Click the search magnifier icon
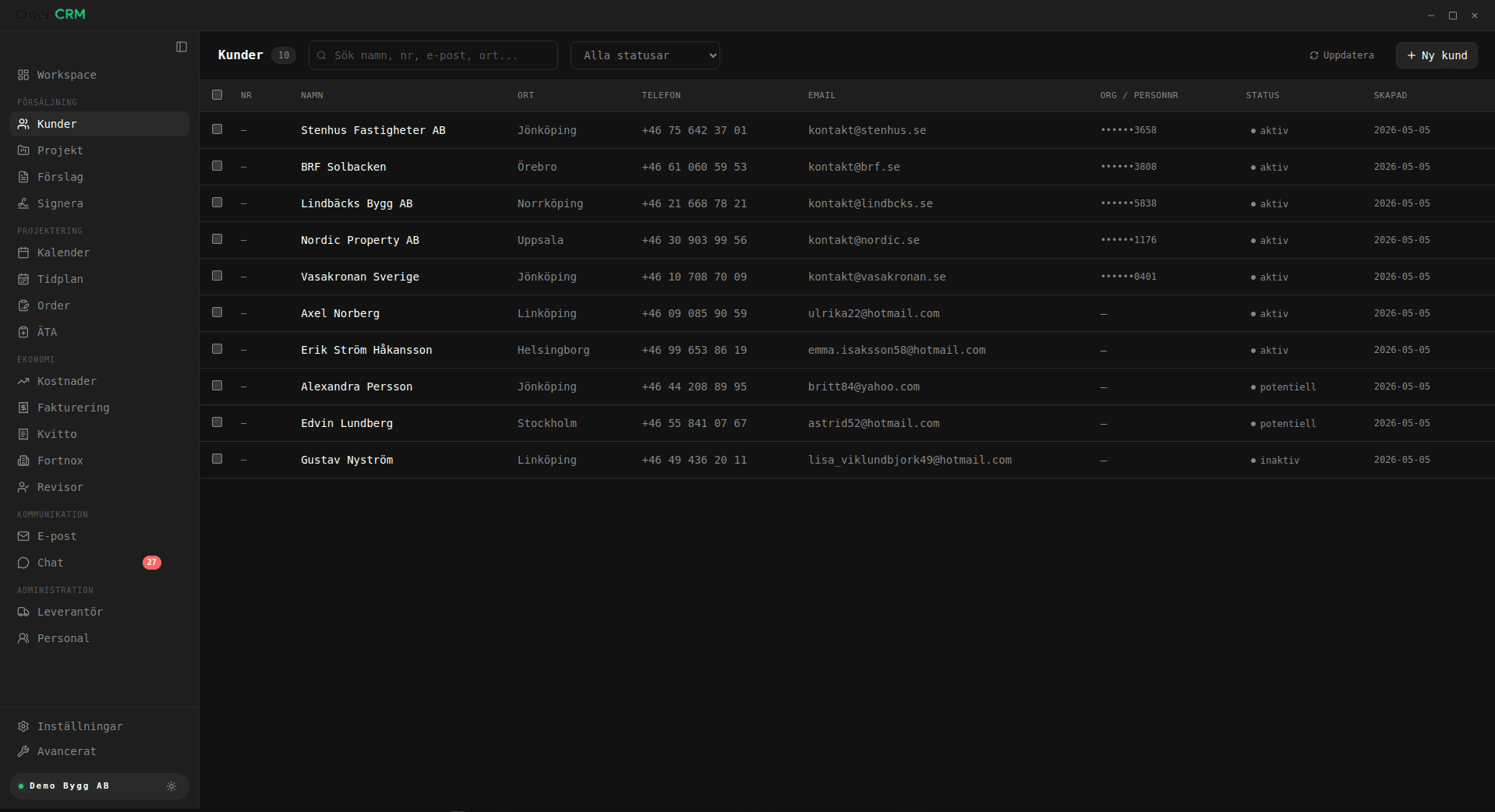Viewport: 1495px width, 812px height. (x=321, y=55)
